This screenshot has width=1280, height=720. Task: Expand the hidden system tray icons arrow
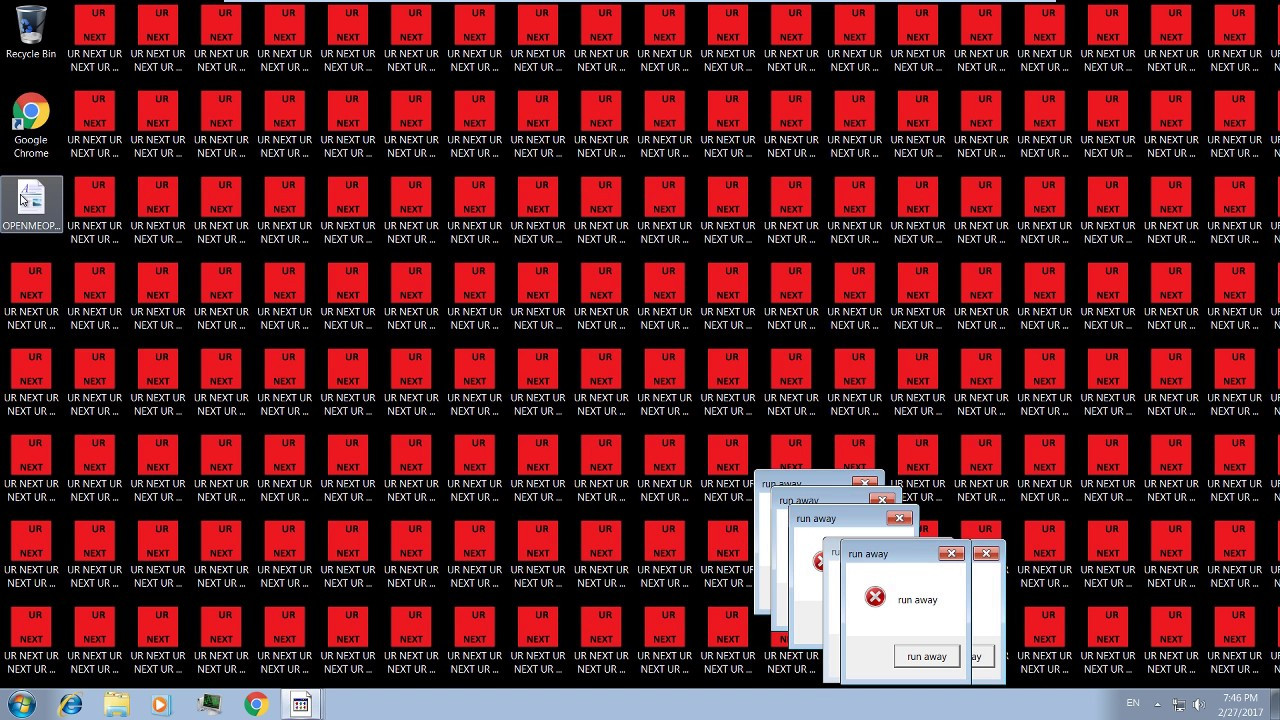[1157, 704]
